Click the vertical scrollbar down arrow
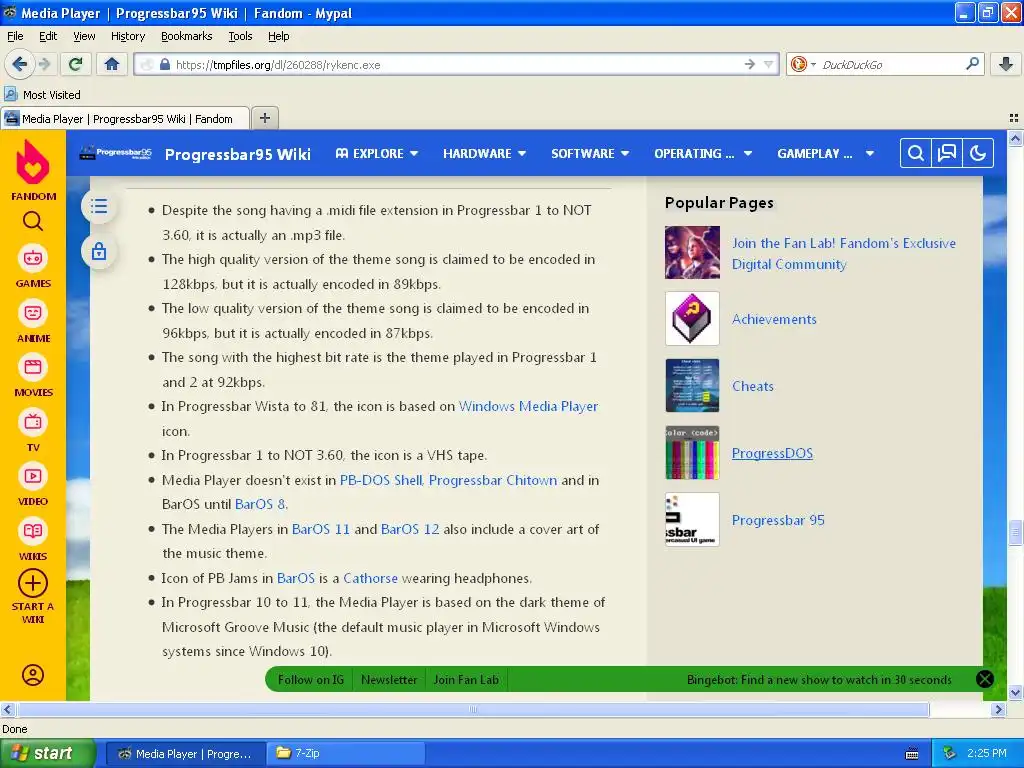The height and width of the screenshot is (768, 1024). (1015, 692)
